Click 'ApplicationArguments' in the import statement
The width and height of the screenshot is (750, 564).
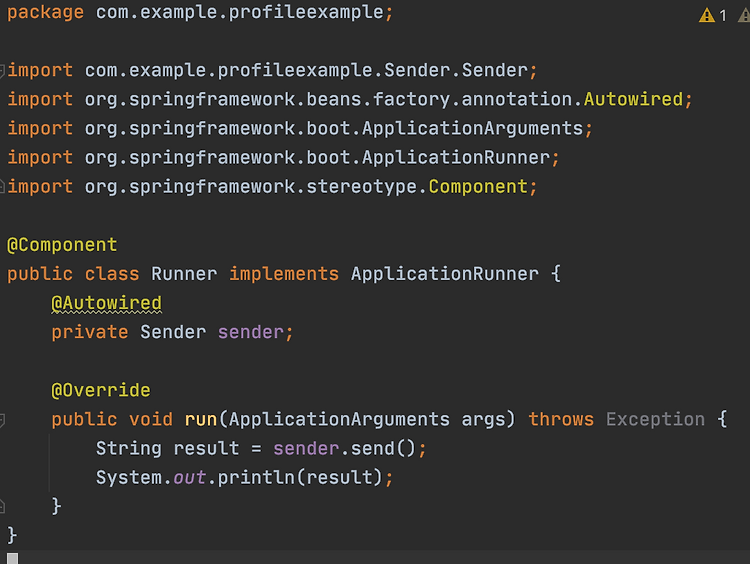coord(472,129)
